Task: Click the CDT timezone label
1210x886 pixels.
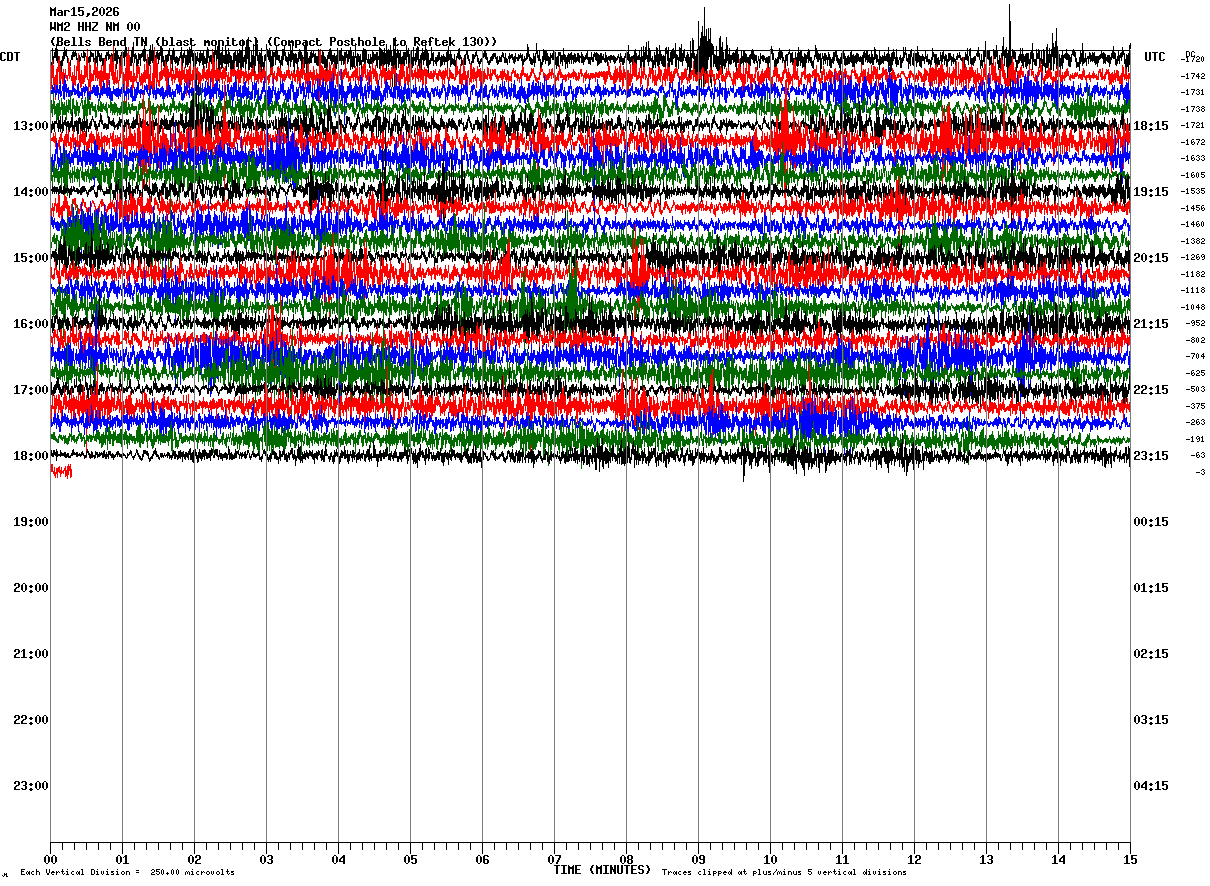Action: 10,57
